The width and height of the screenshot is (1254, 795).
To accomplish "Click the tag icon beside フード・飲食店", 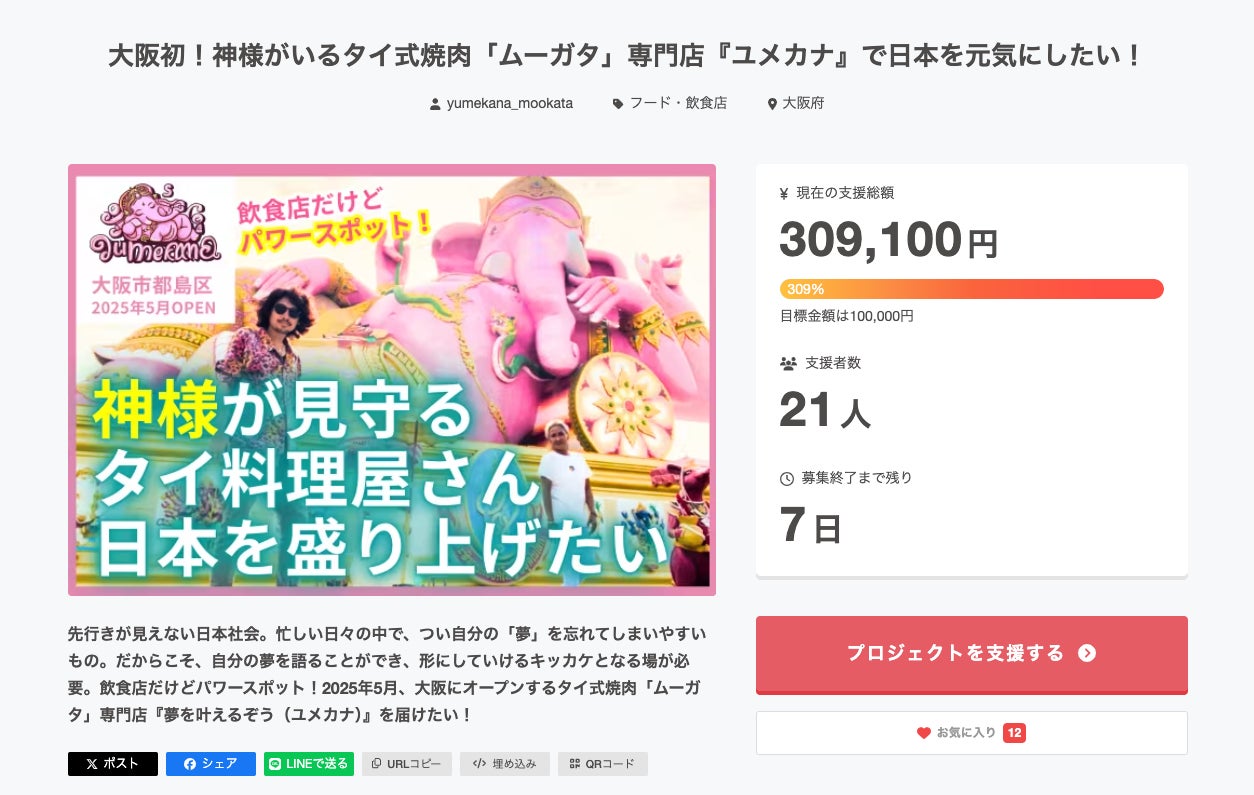I will [x=618, y=104].
